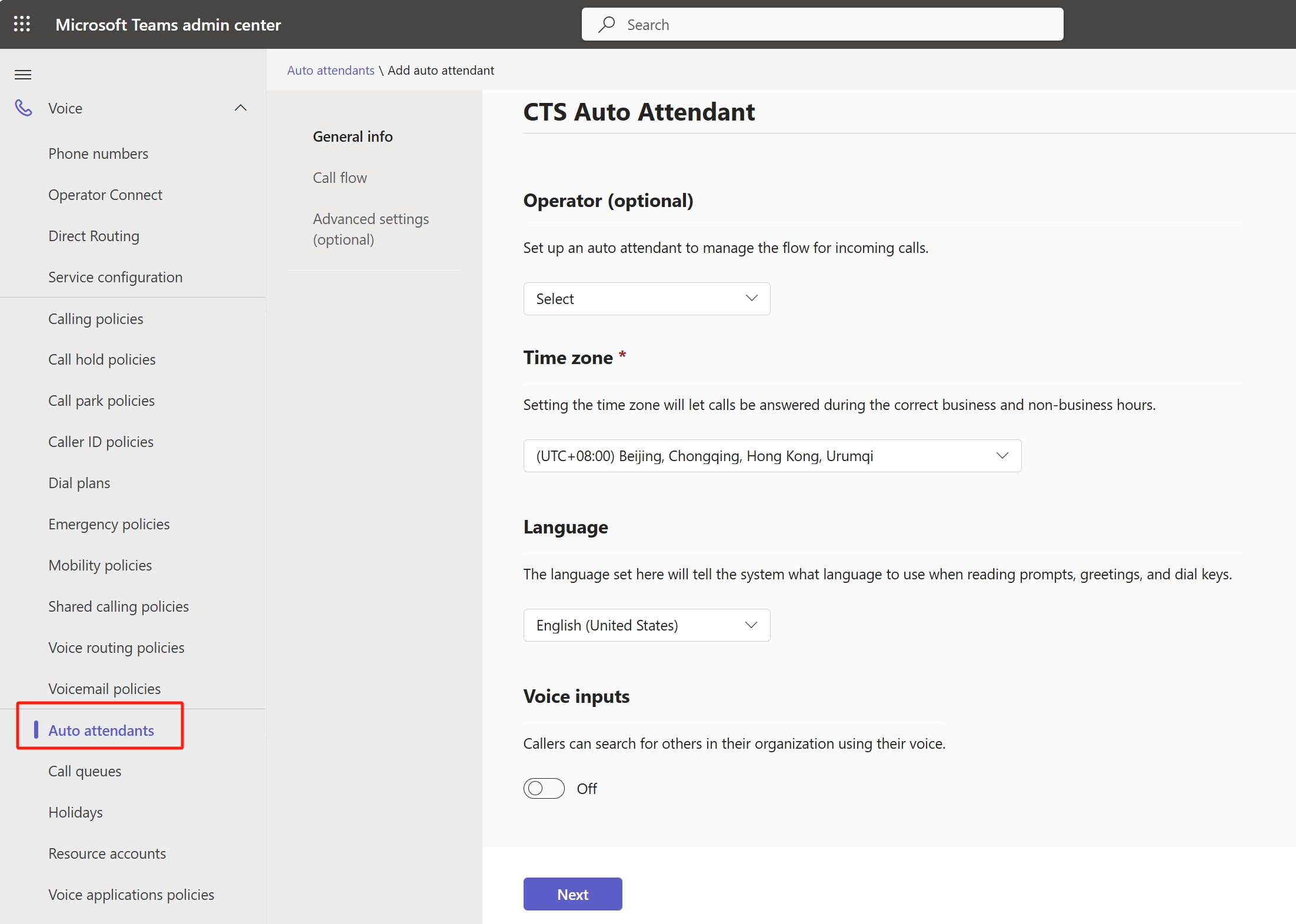Select Auto attendants in sidebar
The width and height of the screenshot is (1296, 924).
coord(101,730)
